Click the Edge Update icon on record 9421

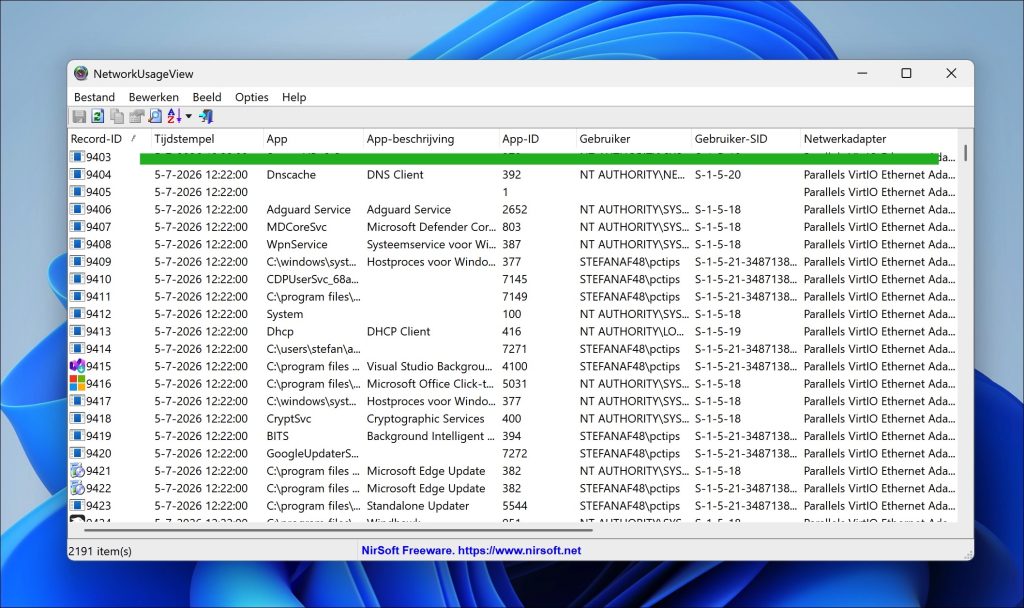coord(77,471)
